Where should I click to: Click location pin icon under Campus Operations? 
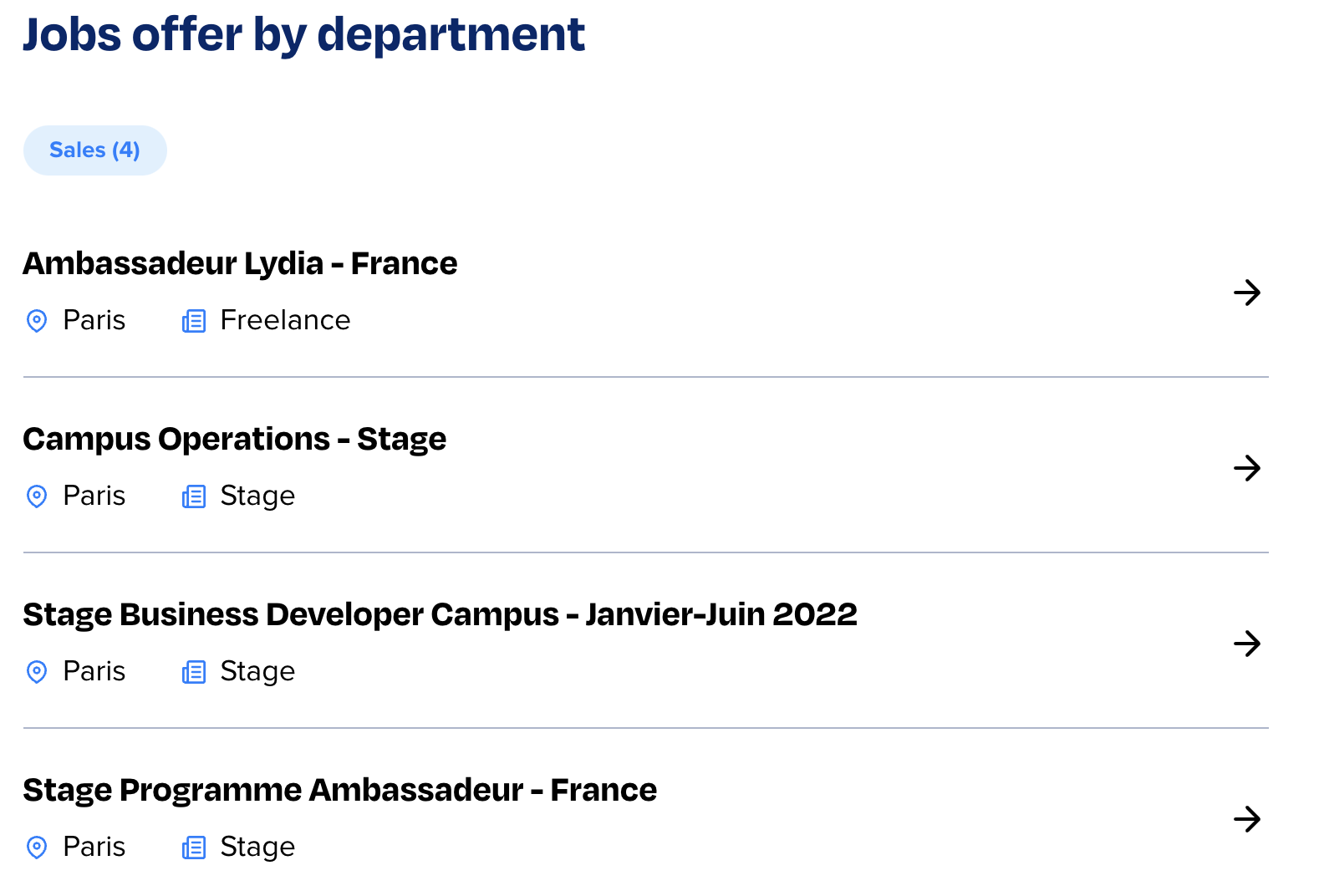[37, 496]
